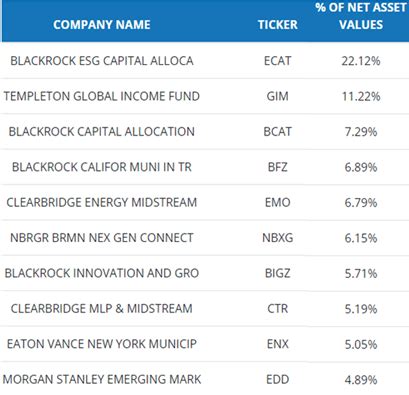The width and height of the screenshot is (409, 395).
Task: Click the NBXG ticker
Action: 278,238
